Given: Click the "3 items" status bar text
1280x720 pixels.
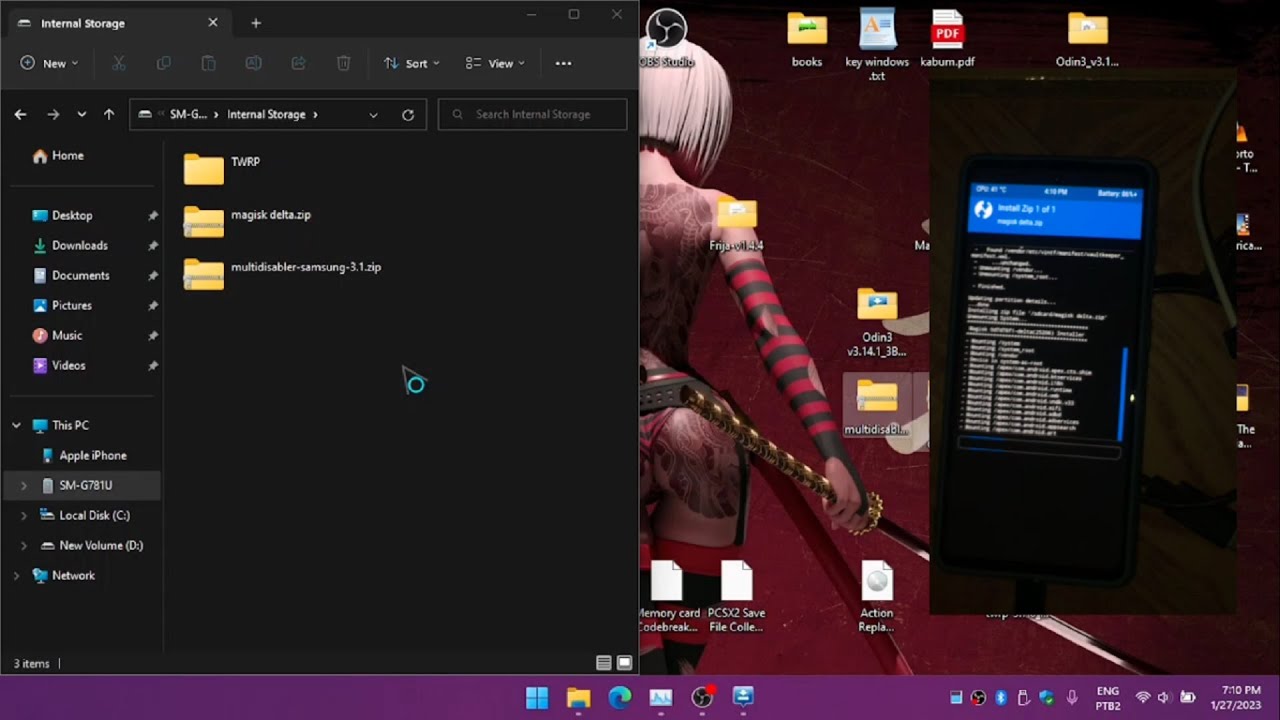Looking at the screenshot, I should coord(32,663).
